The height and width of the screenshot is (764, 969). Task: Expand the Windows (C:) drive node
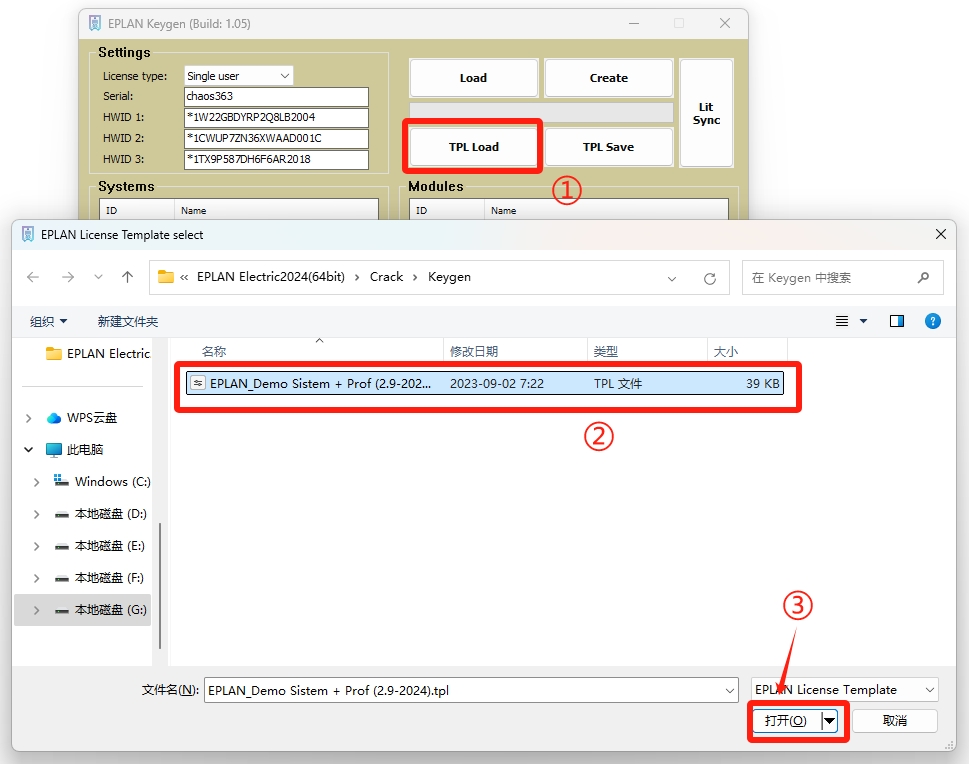click(x=37, y=482)
